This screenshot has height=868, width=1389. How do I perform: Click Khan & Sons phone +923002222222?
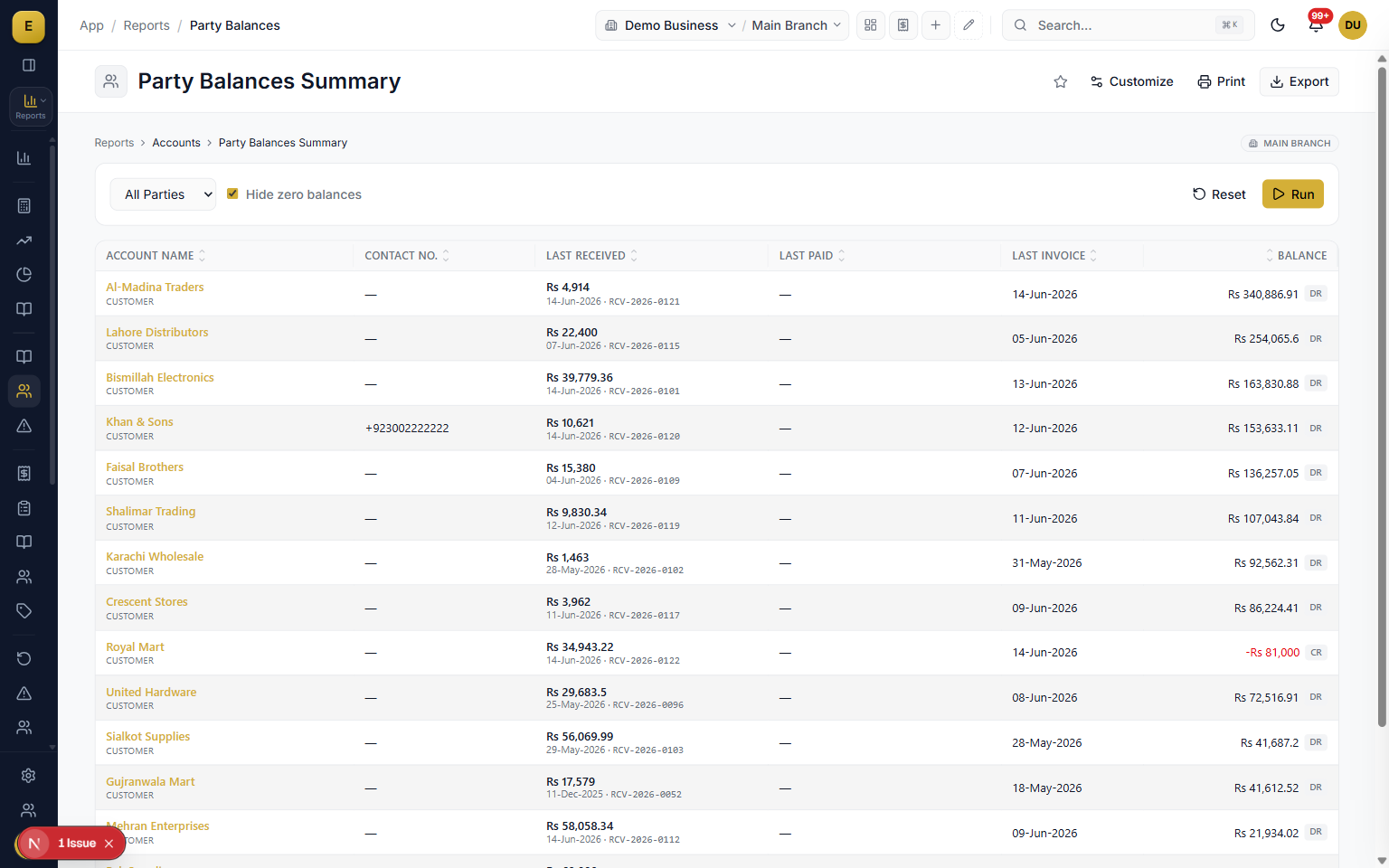click(407, 429)
